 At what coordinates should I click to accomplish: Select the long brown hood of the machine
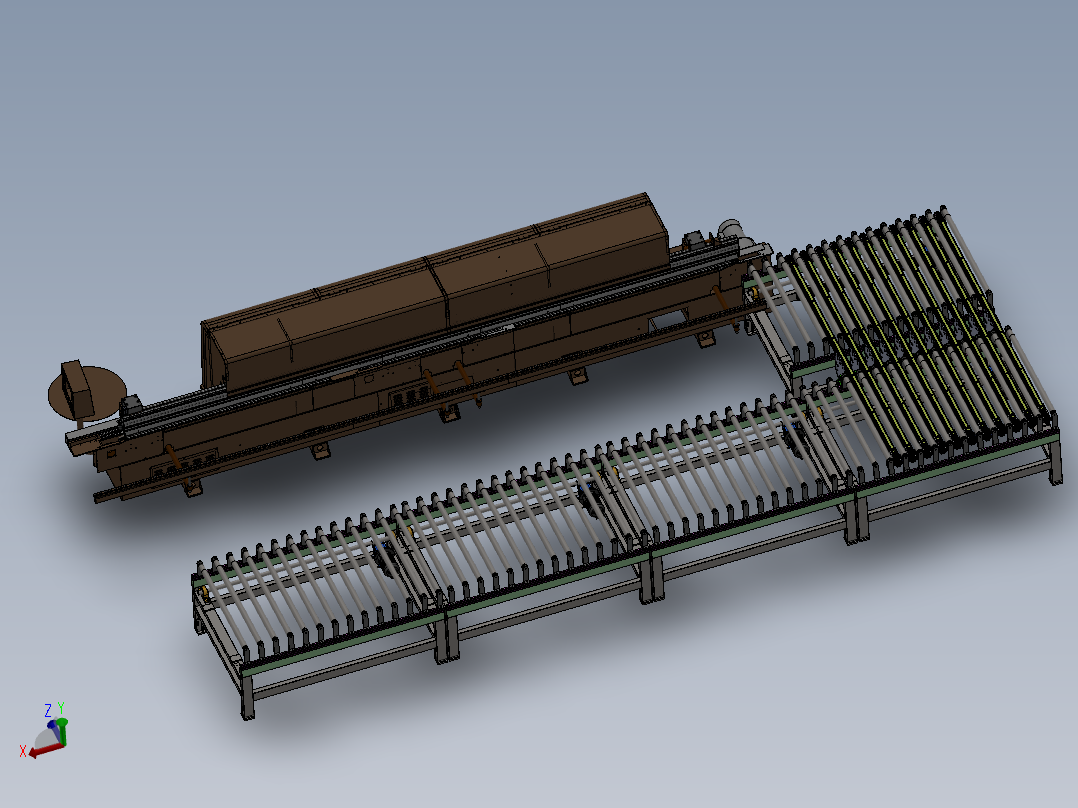pyautogui.click(x=434, y=294)
